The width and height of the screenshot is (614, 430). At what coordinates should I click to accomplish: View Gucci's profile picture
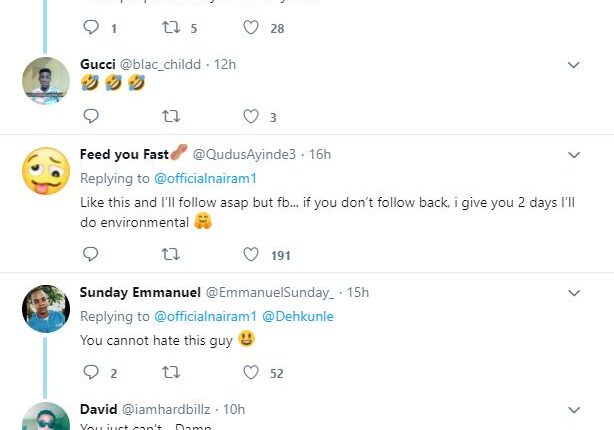45,80
